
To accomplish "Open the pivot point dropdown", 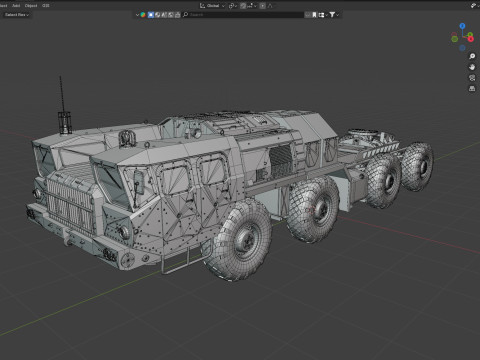I will click(233, 6).
